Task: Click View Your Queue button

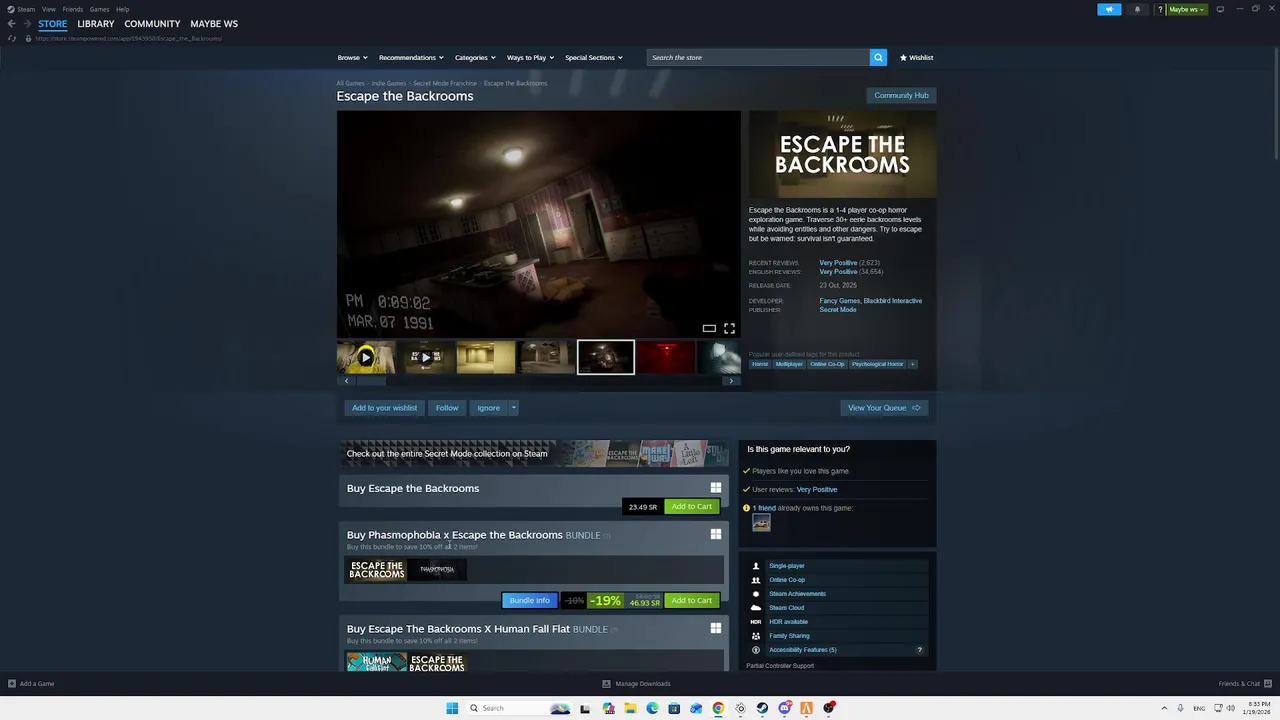Action: pyautogui.click(x=884, y=408)
